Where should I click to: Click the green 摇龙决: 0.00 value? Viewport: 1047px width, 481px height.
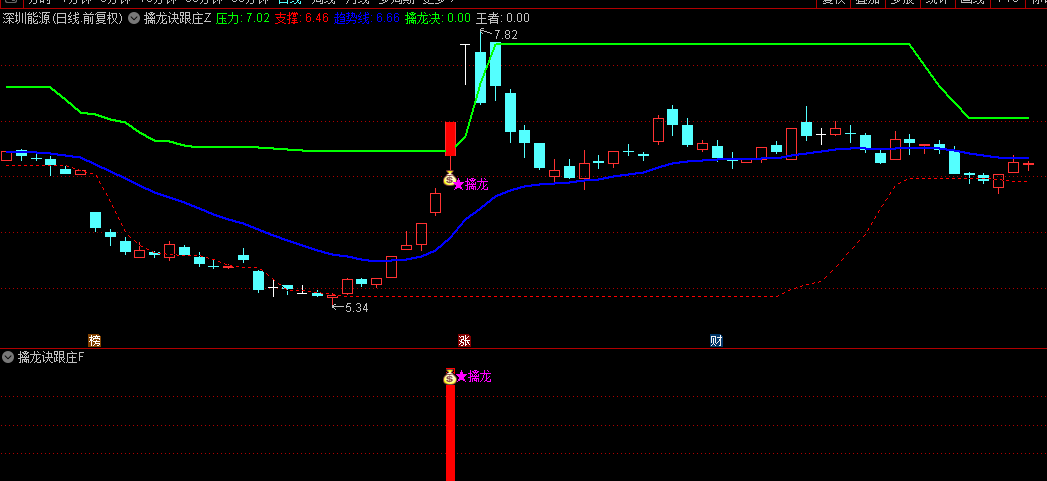(438, 19)
